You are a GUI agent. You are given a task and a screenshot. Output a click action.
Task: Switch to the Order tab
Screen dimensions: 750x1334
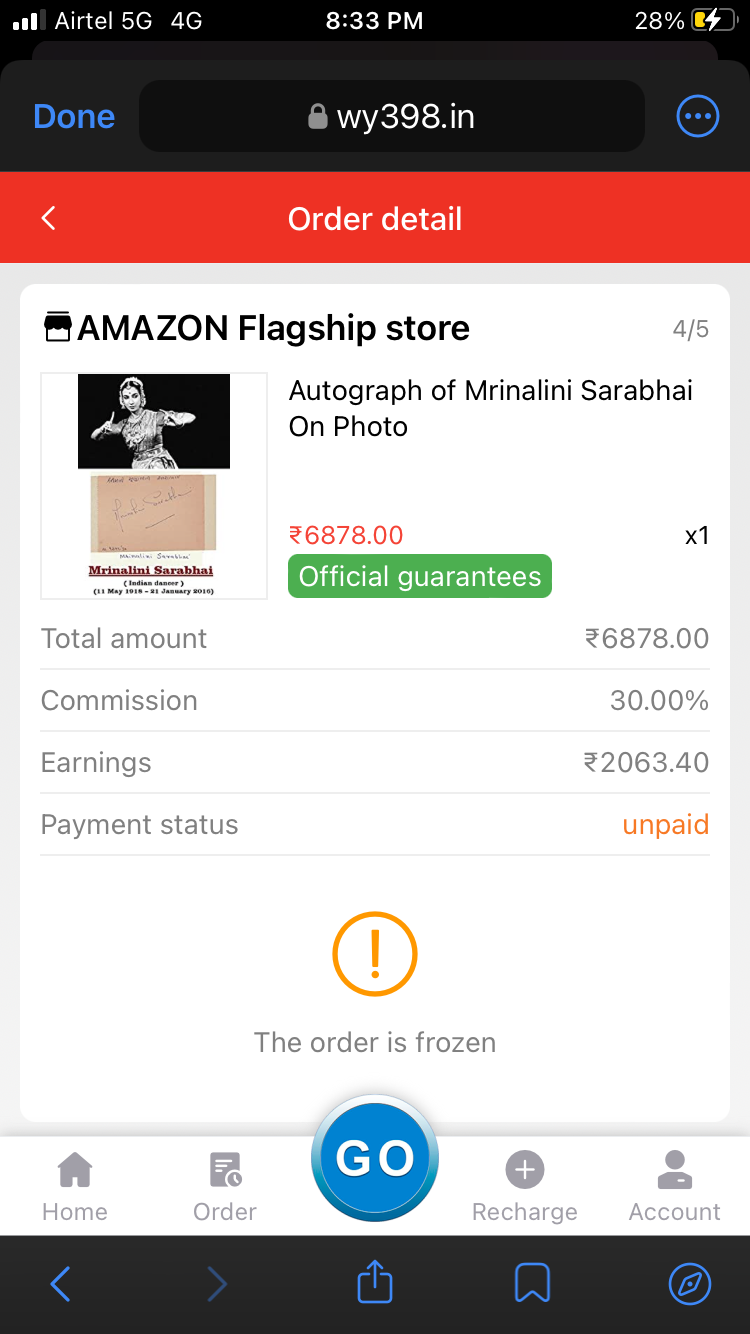[x=225, y=1186]
